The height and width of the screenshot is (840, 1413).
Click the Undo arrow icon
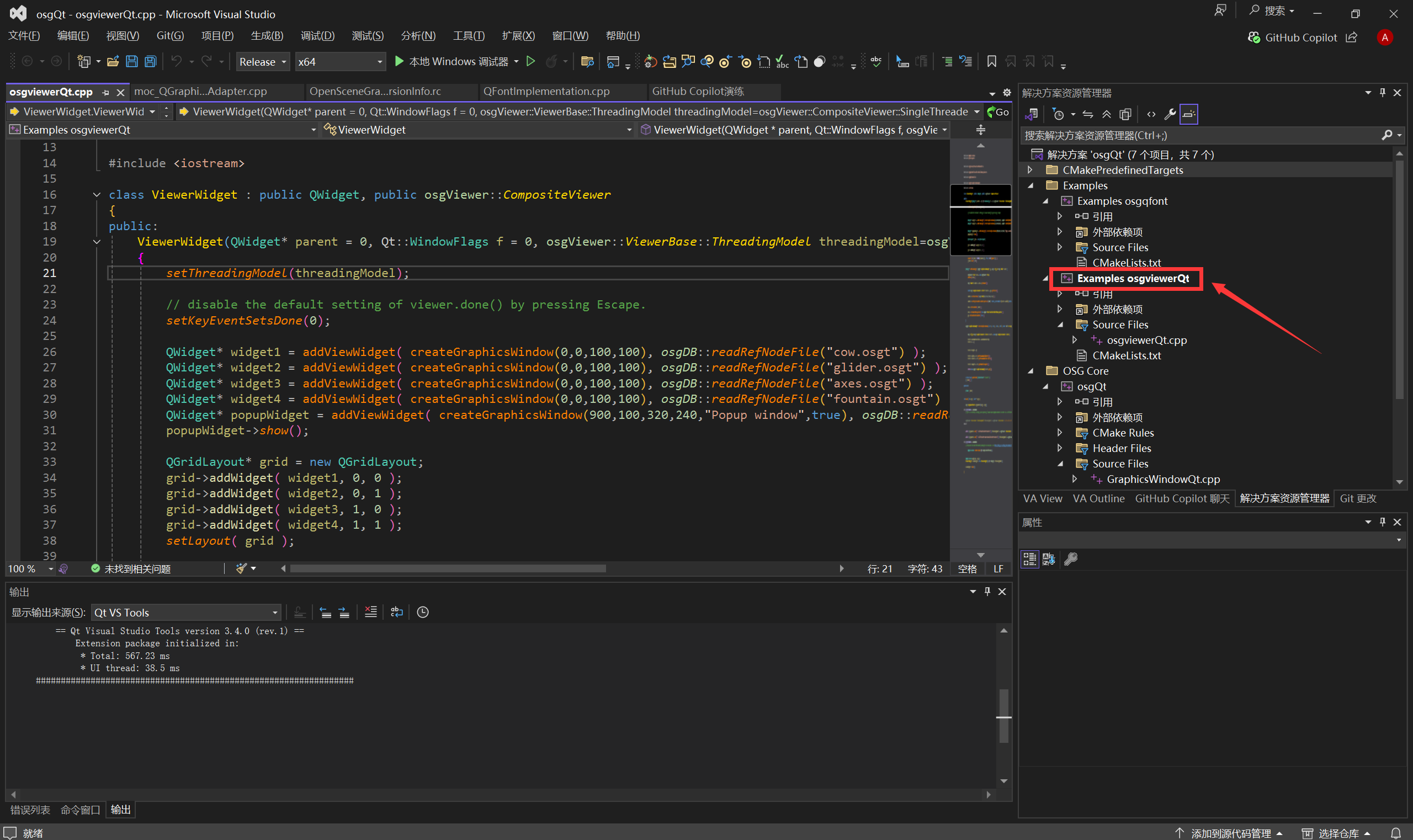click(177, 61)
